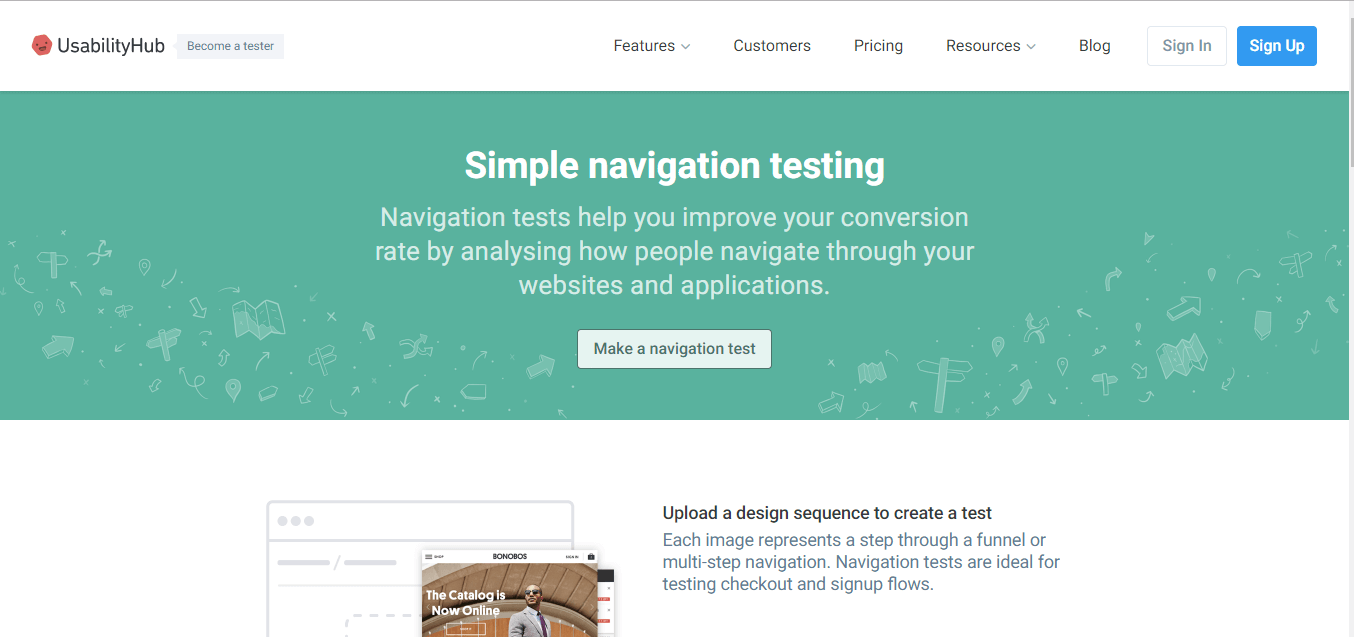Screen dimensions: 1354x637
Task: Expand the Features dropdown menu
Action: tap(651, 46)
